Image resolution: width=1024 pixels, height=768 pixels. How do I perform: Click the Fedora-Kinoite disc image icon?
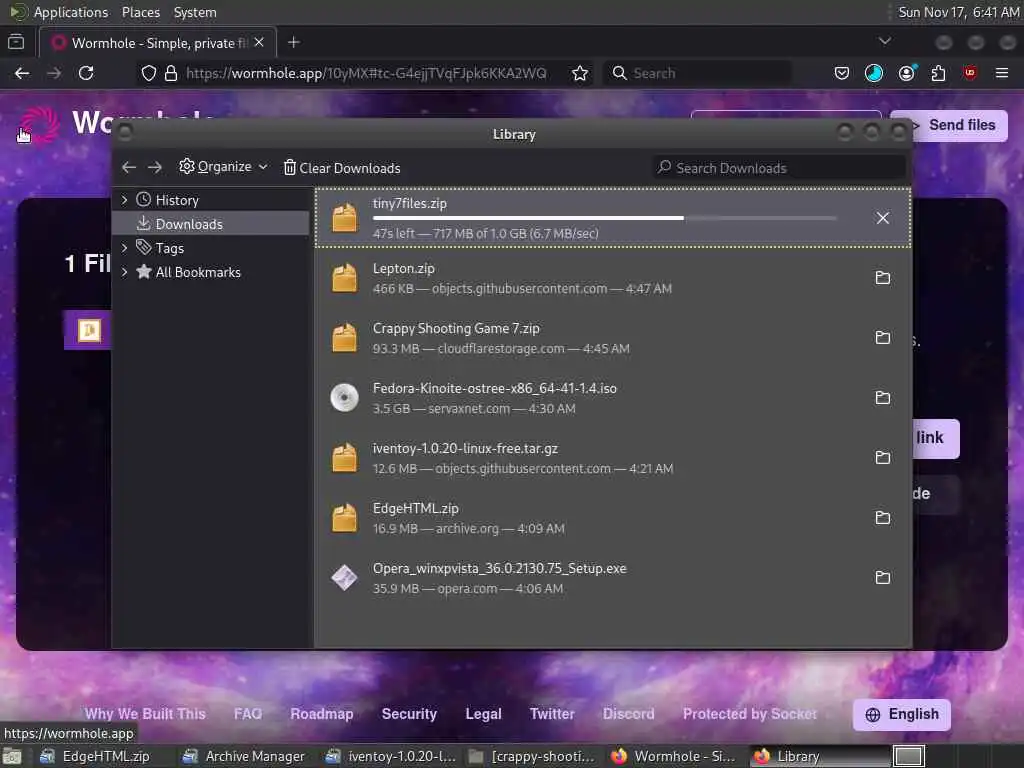pyautogui.click(x=344, y=398)
